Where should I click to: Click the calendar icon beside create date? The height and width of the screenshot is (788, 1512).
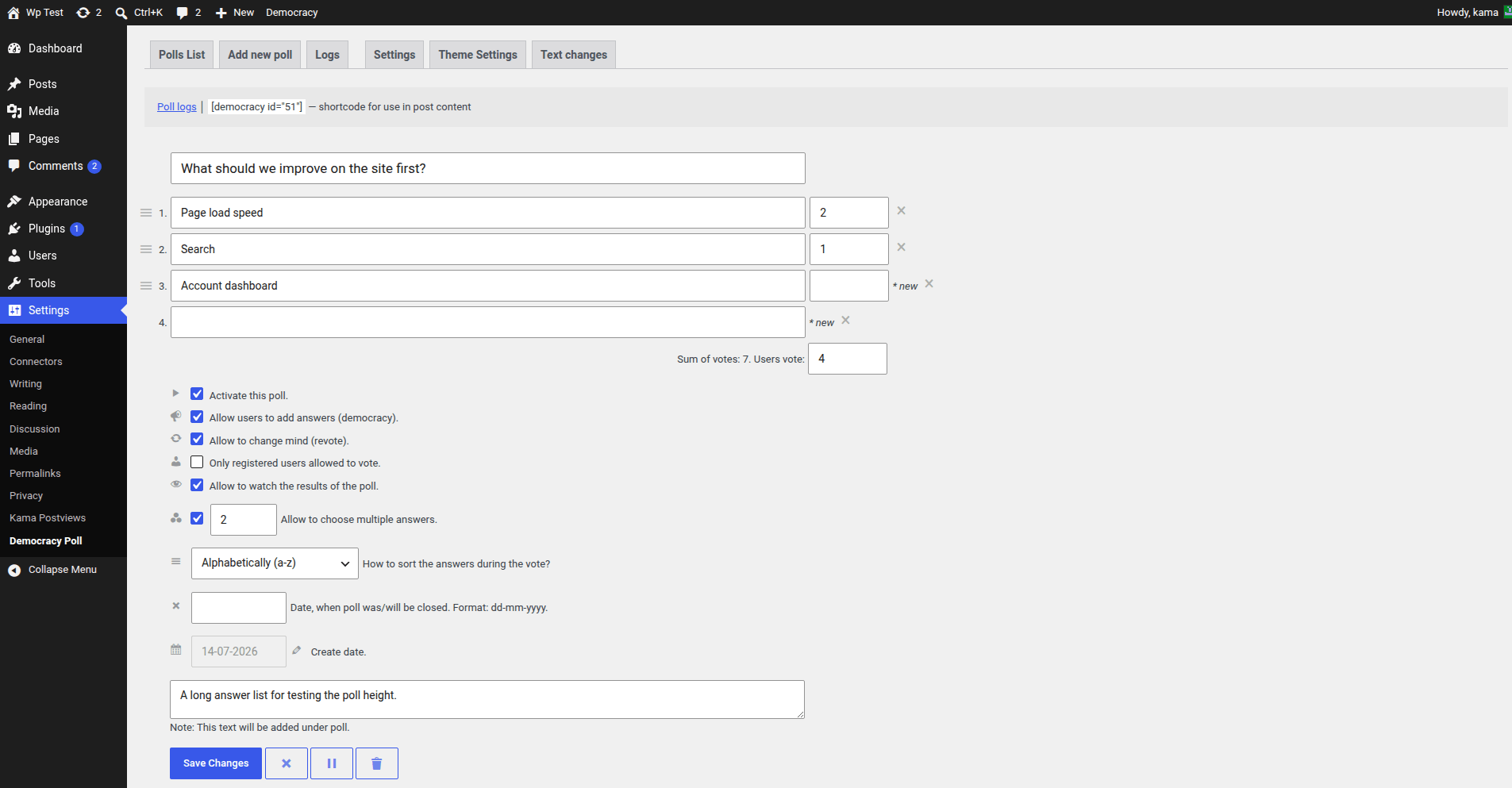pos(176,650)
